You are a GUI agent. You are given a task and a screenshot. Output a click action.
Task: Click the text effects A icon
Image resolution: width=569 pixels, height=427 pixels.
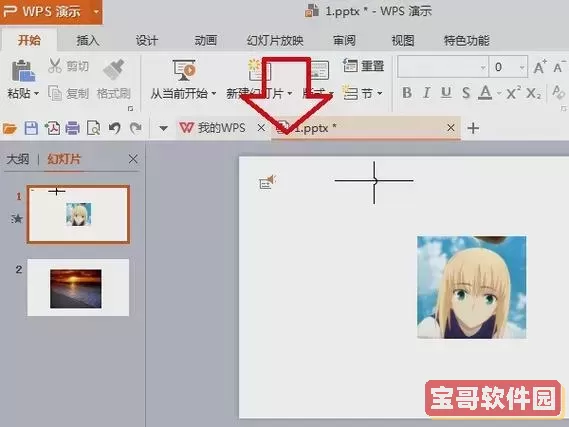(558, 93)
